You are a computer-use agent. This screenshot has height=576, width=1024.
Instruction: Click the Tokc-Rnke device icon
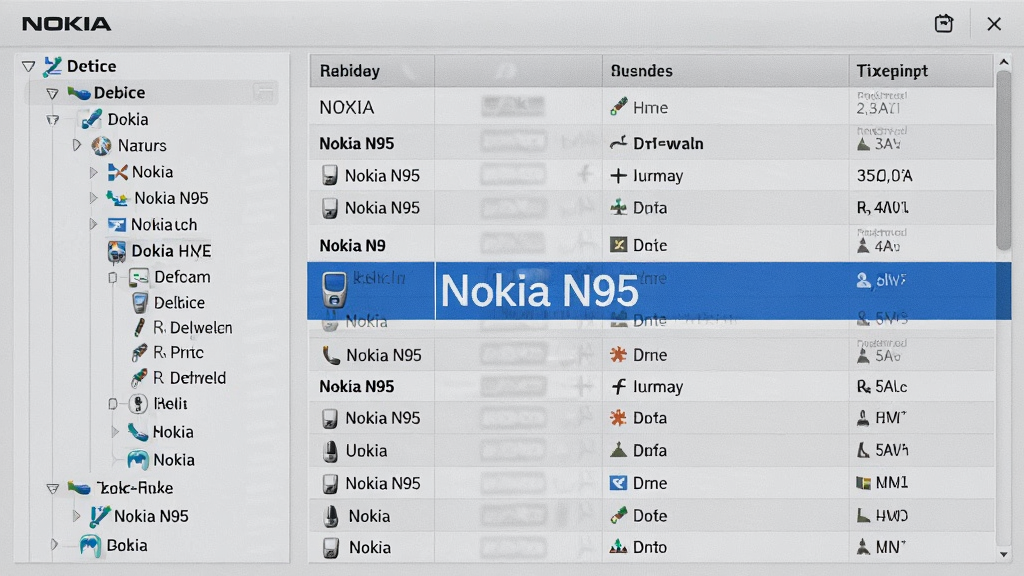(78, 488)
